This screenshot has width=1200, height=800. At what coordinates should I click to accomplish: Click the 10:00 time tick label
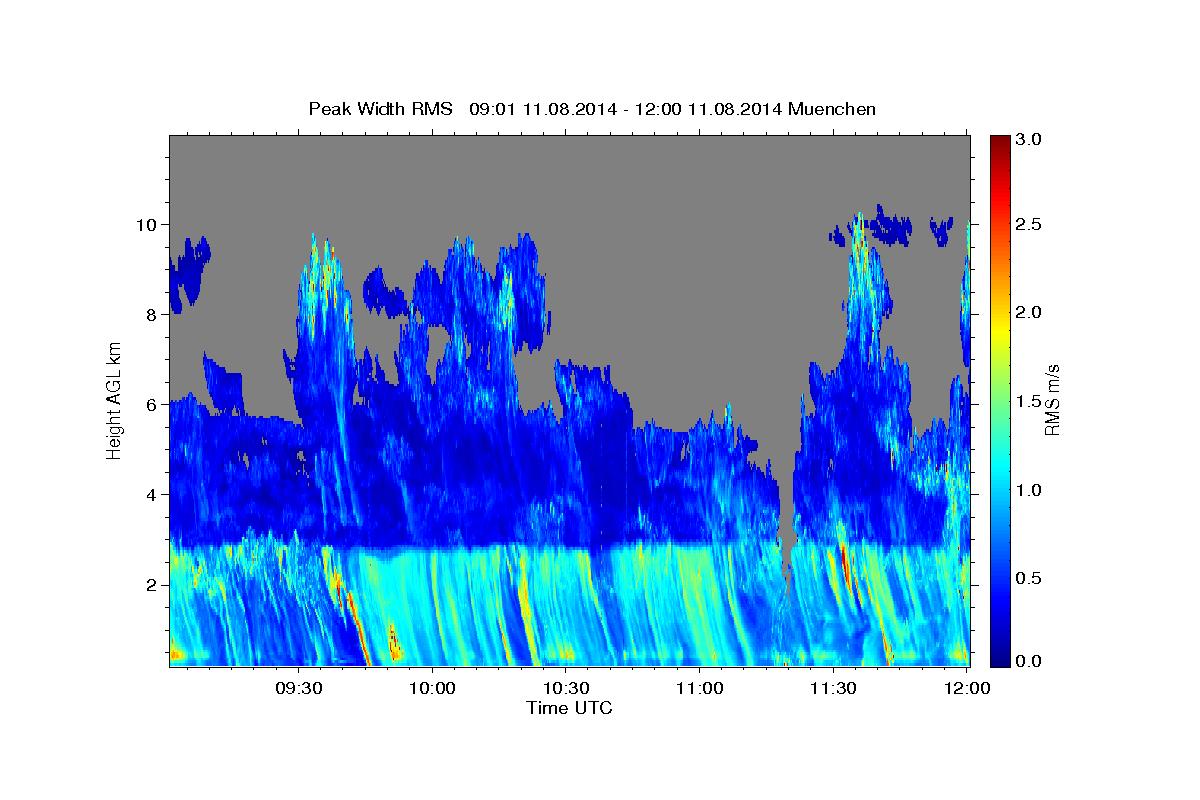click(x=433, y=688)
